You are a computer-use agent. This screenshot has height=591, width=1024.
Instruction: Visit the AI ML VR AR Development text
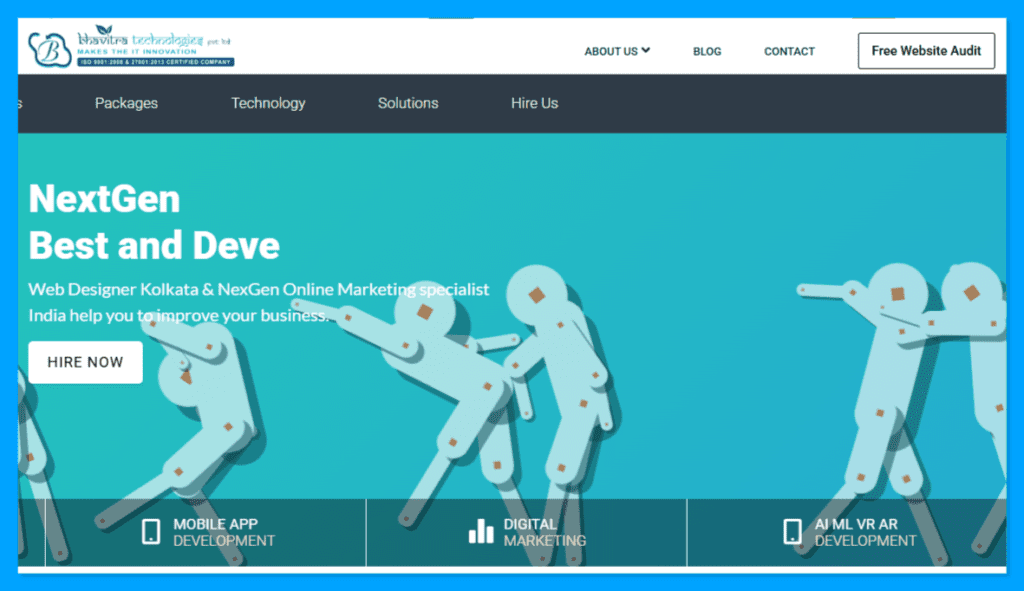coord(865,532)
